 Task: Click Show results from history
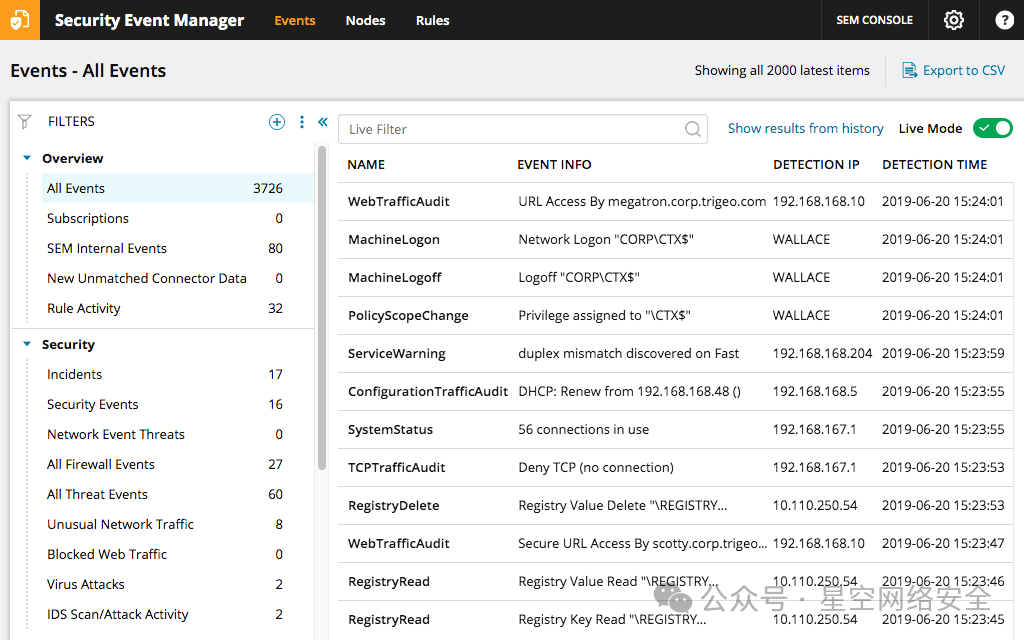tap(805, 128)
